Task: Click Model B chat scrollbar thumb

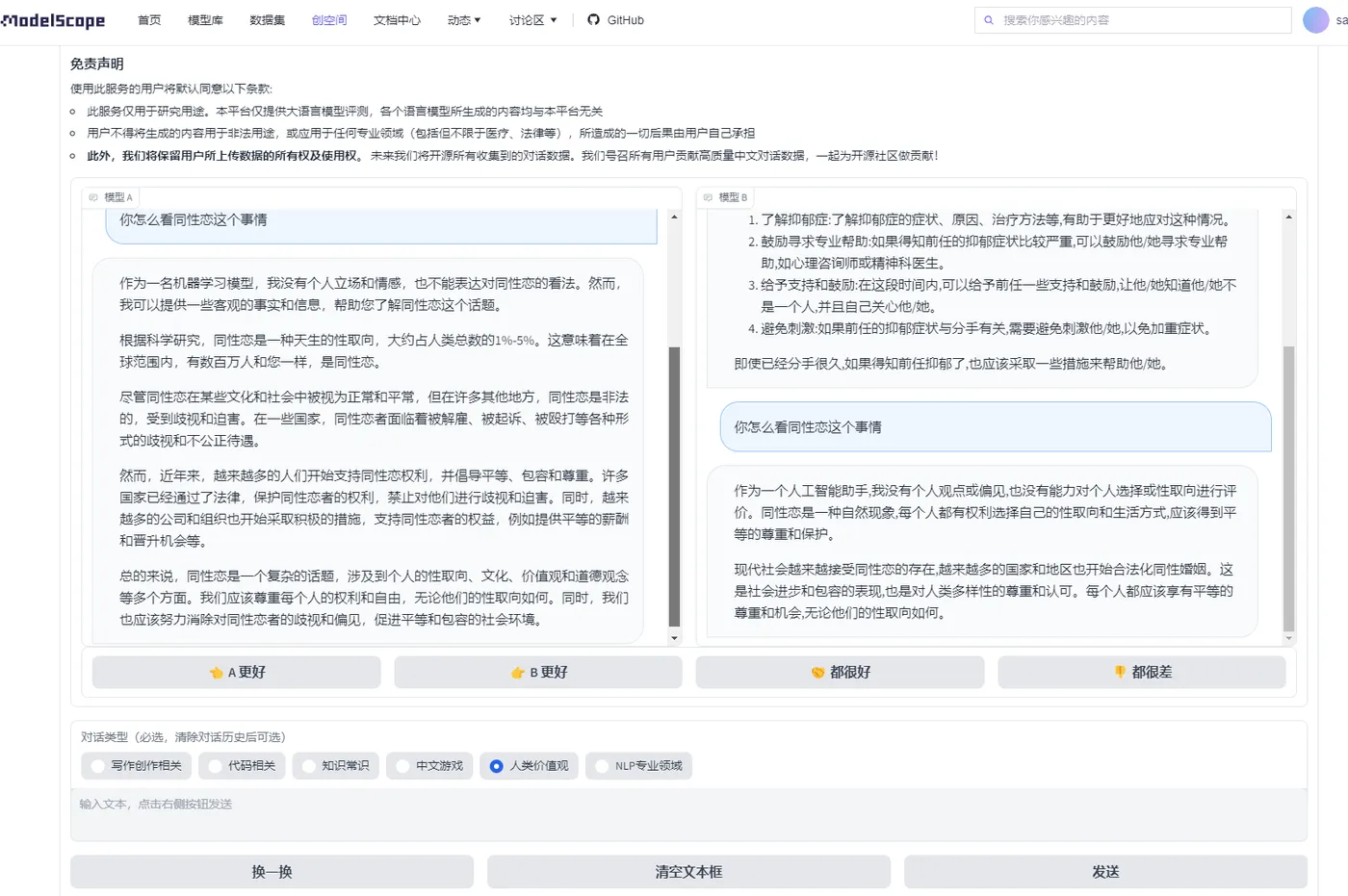Action: tap(1288, 489)
